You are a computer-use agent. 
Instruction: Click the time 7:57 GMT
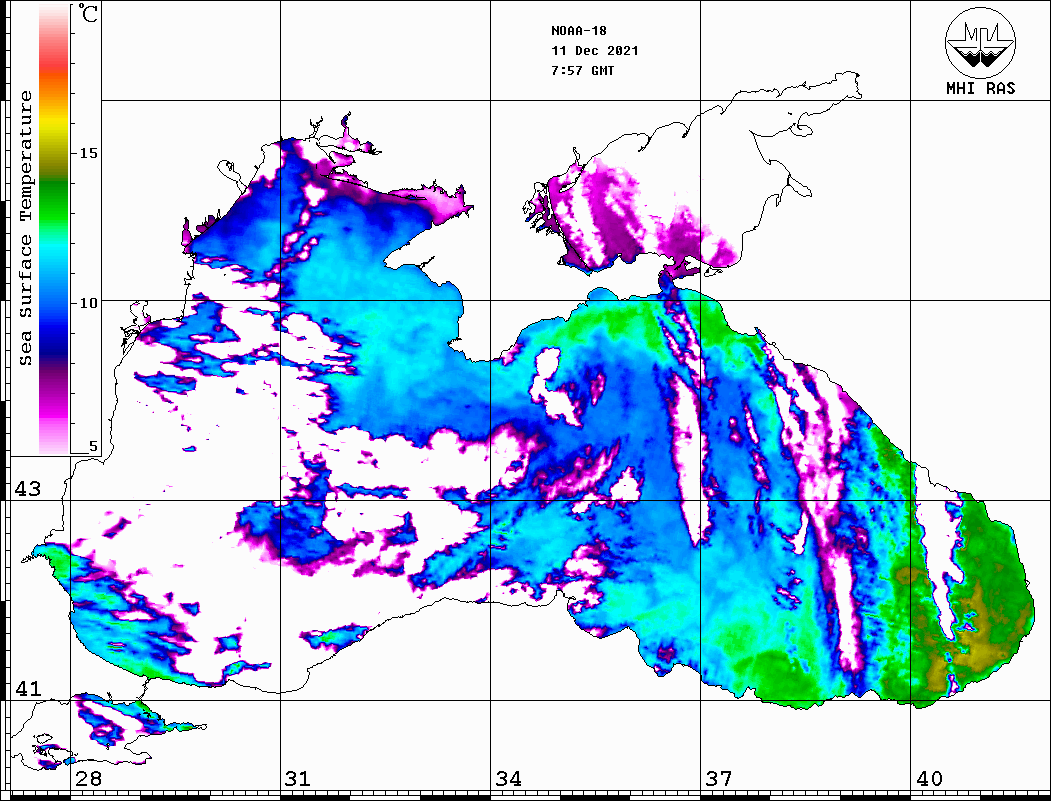click(582, 71)
